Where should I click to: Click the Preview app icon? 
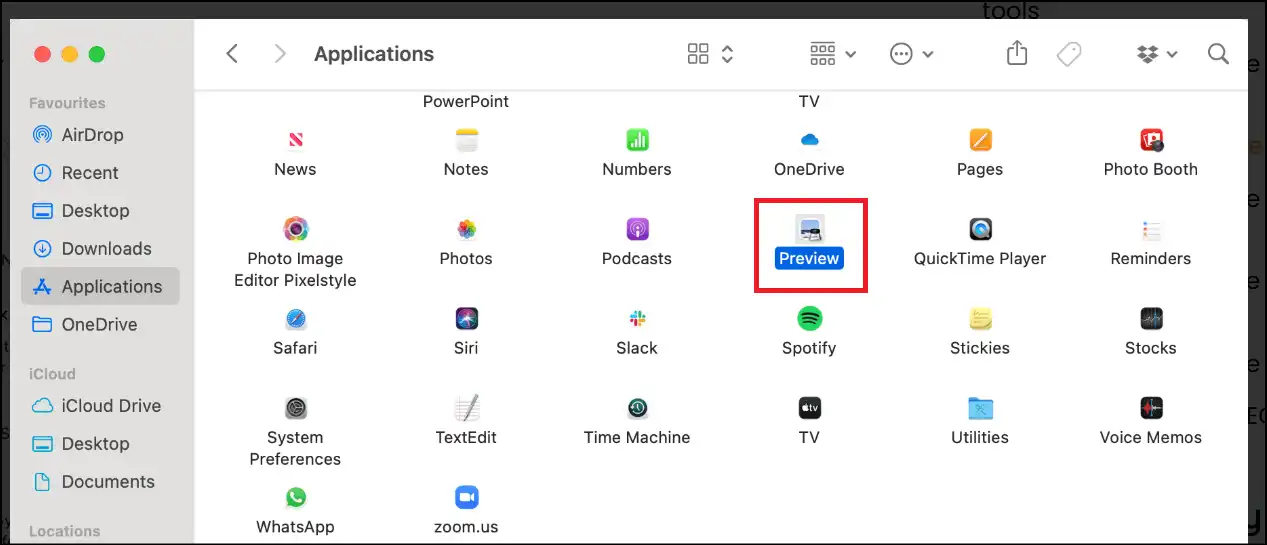pos(809,229)
